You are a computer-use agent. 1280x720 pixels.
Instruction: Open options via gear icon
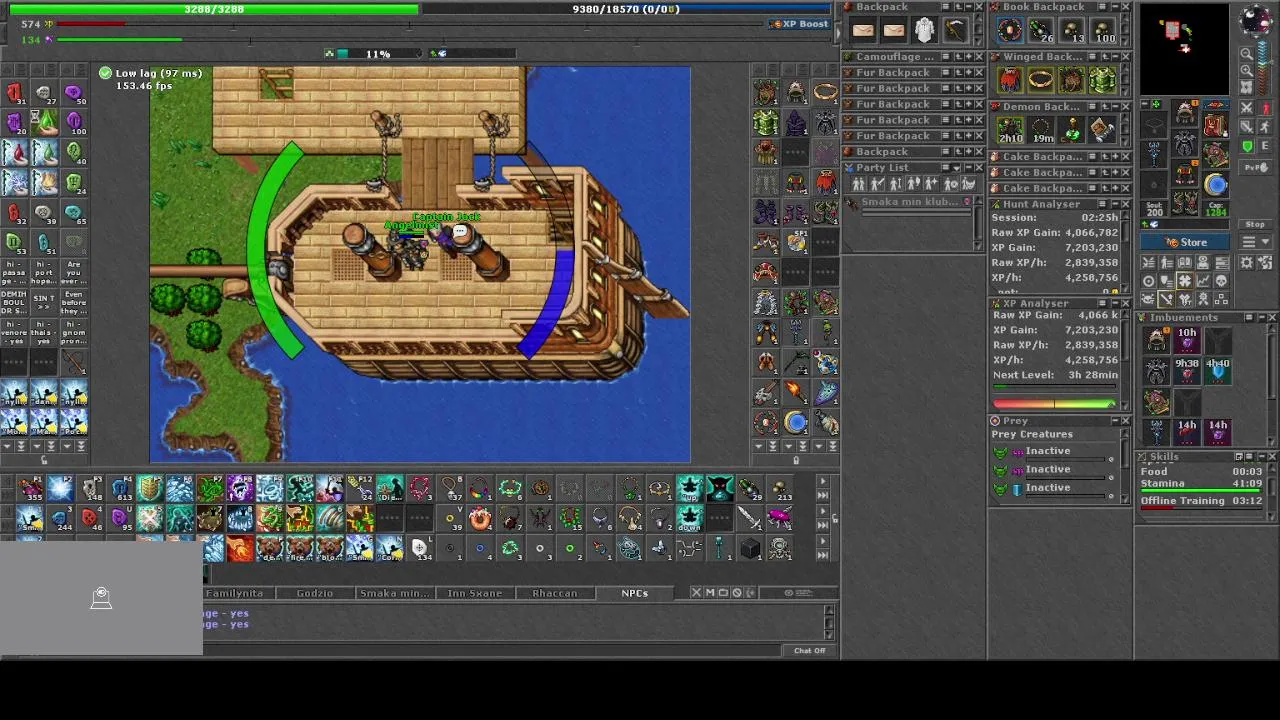(1247, 262)
